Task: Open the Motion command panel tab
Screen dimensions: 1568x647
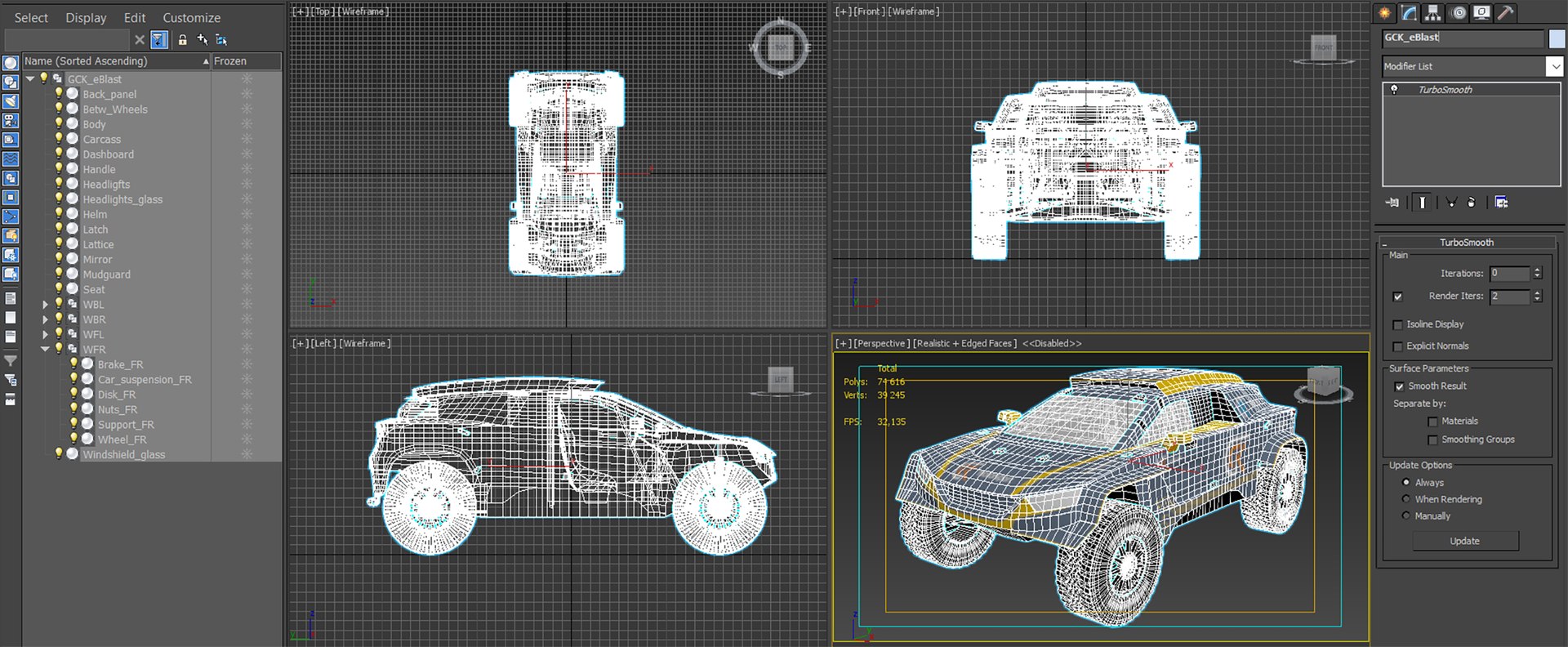Action: coord(1459,13)
